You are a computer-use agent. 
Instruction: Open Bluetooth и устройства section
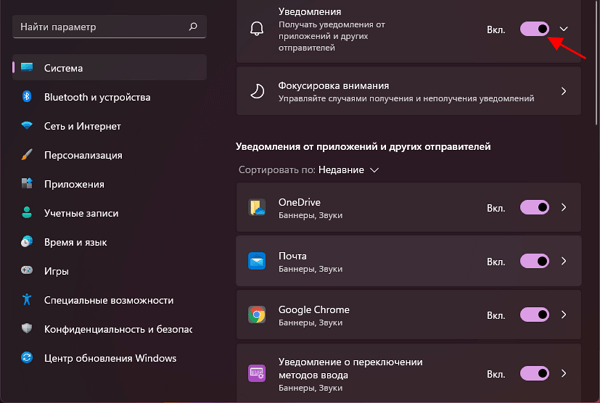pos(110,97)
